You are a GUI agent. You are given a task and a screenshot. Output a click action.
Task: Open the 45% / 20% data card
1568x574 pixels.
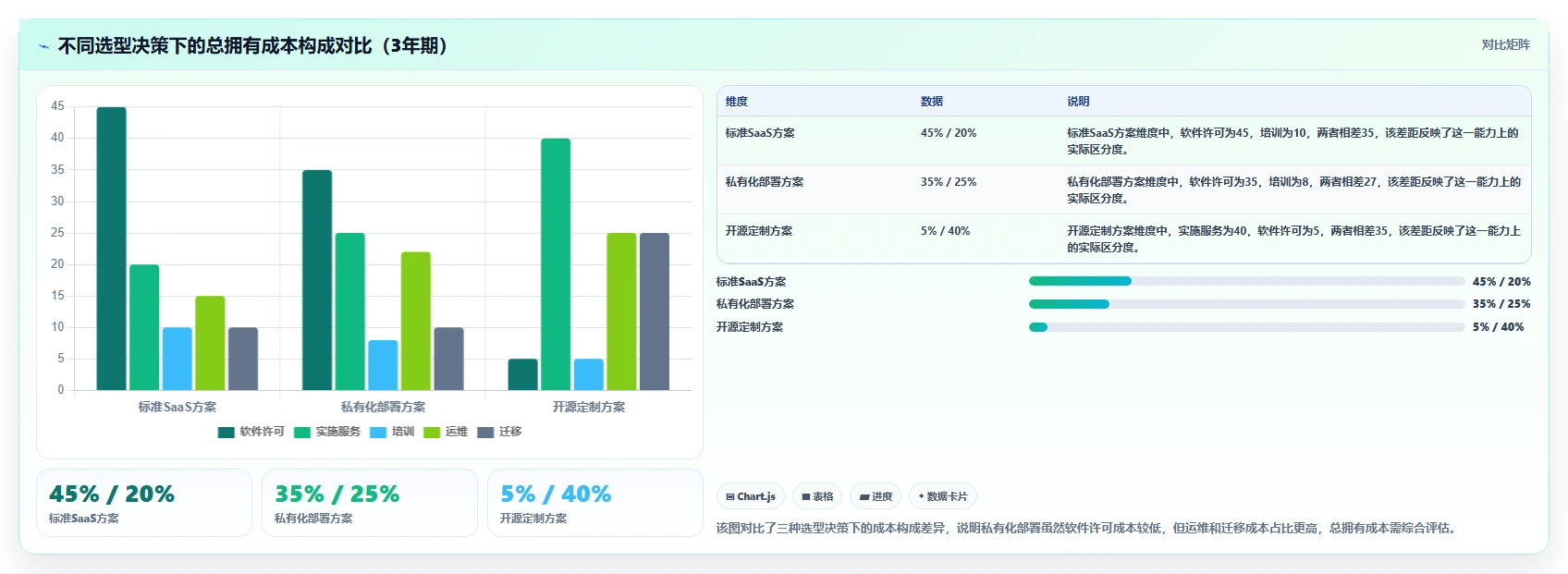(x=144, y=503)
